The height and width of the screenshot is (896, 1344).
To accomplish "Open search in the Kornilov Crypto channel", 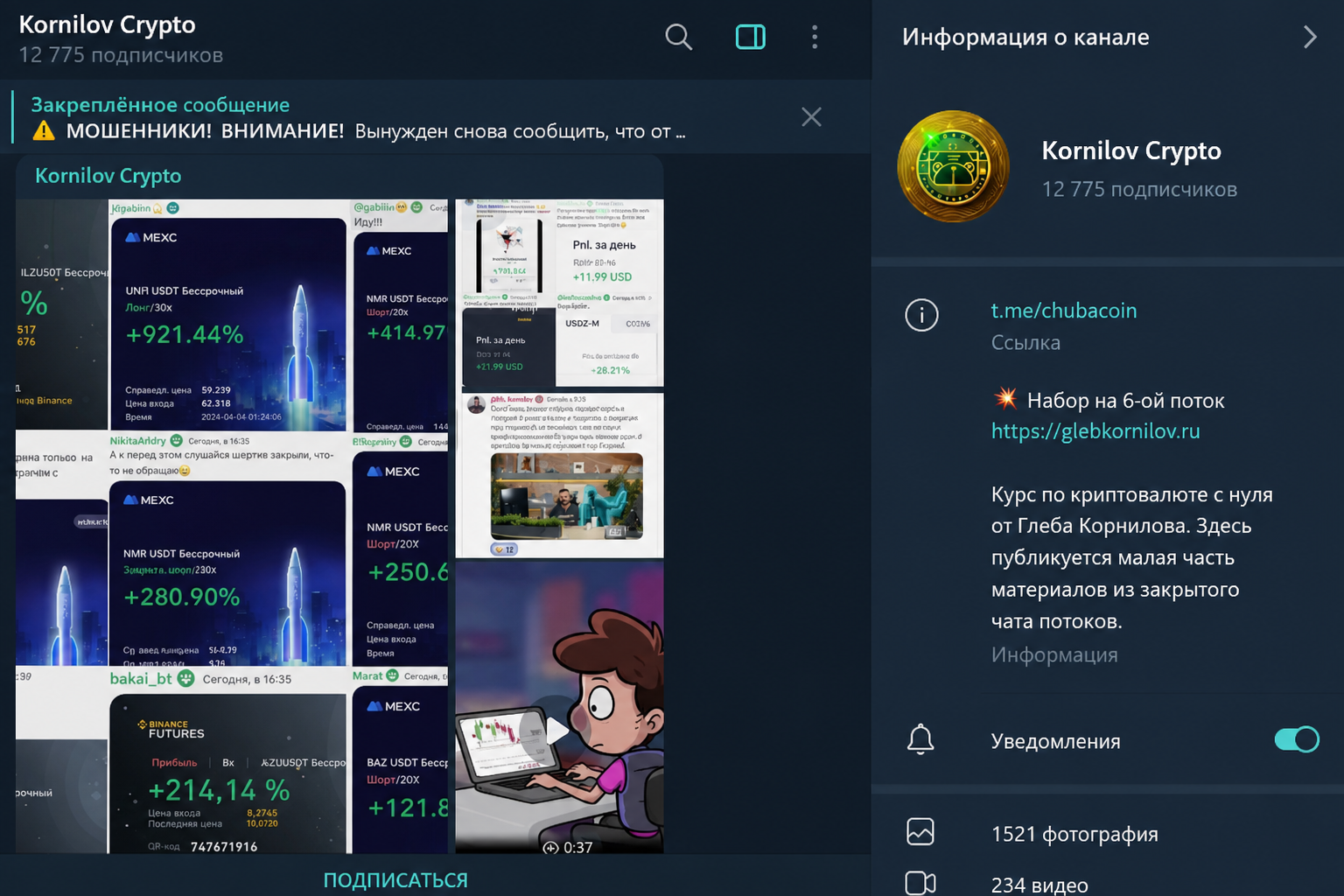I will [x=678, y=37].
